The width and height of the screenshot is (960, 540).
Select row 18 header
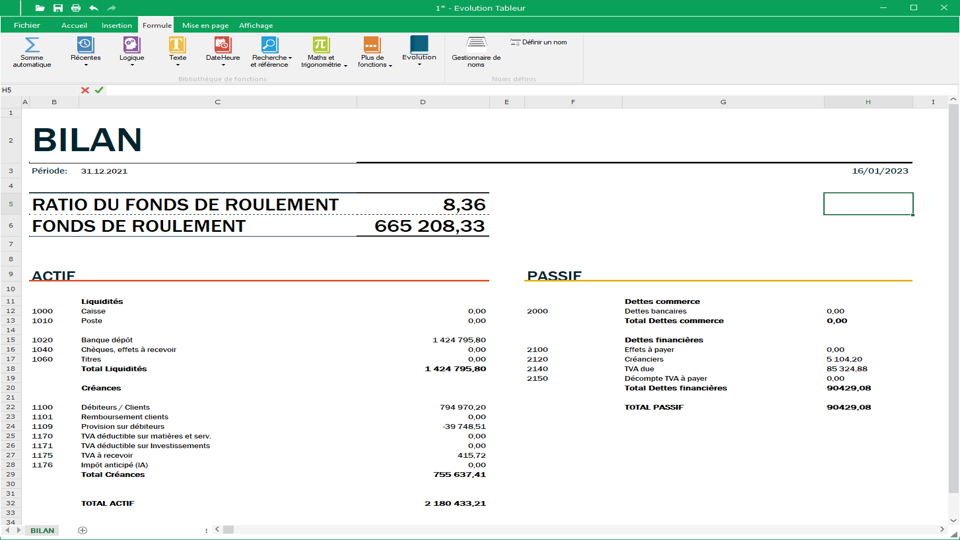click(x=10, y=369)
